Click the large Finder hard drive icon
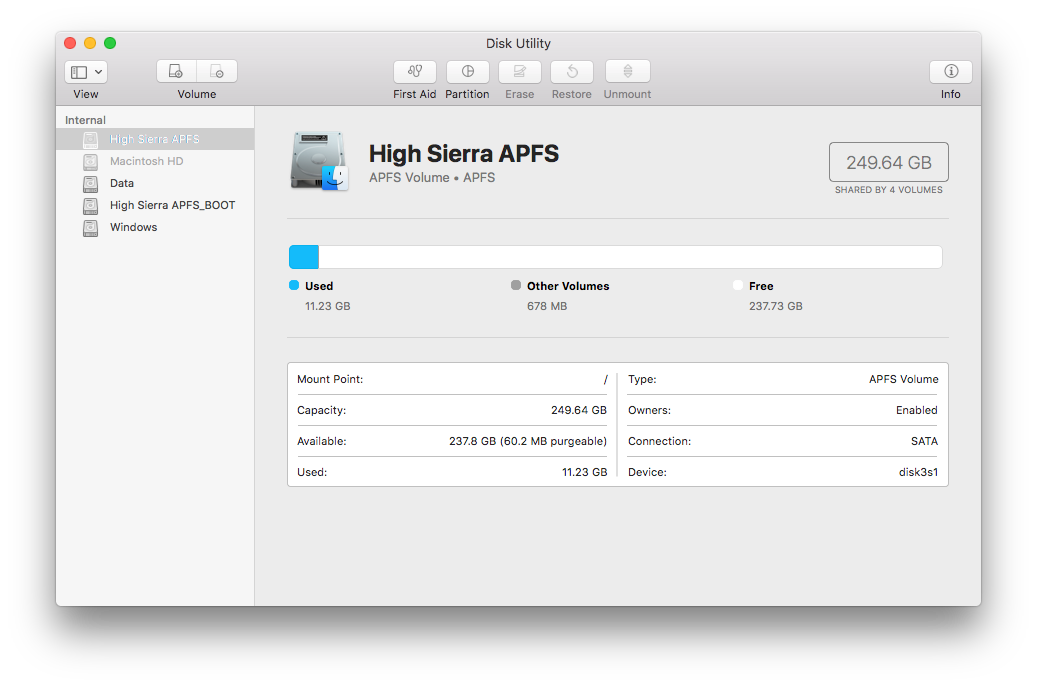This screenshot has width=1037, height=686. 319,161
